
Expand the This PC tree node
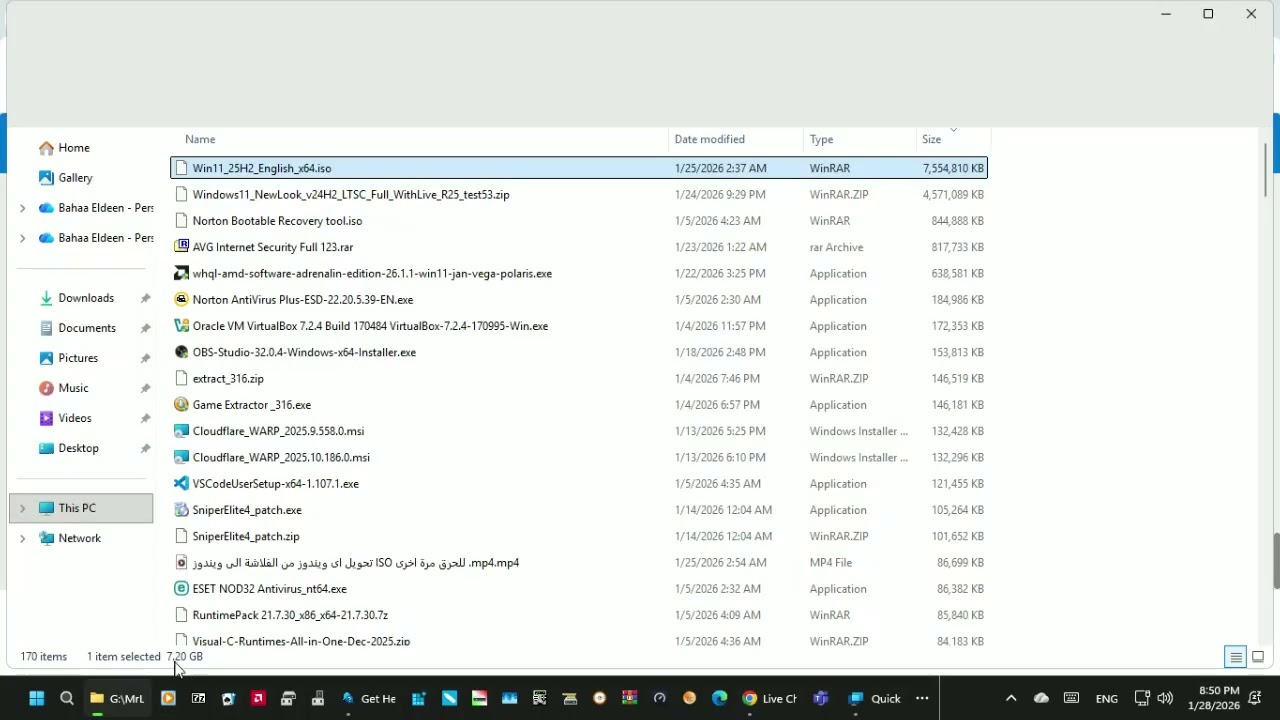(22, 508)
